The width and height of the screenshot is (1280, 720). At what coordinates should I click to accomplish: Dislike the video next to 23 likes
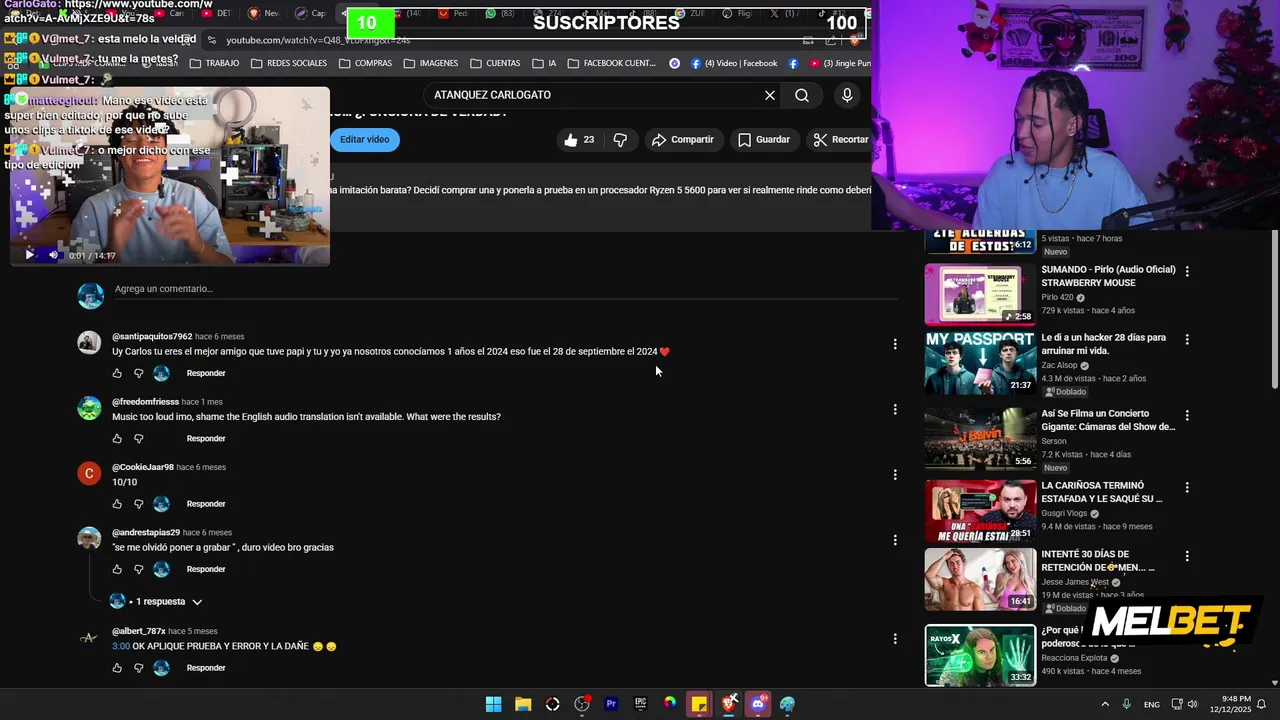pyautogui.click(x=620, y=140)
